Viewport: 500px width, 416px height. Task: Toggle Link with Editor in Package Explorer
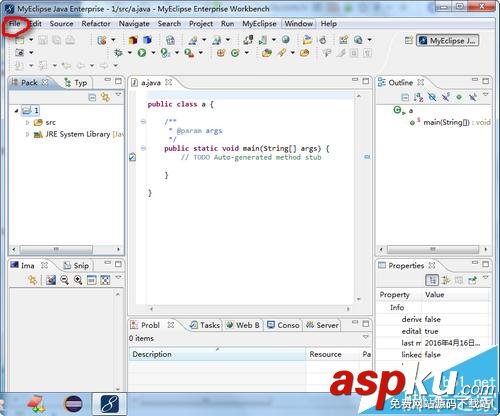[x=105, y=97]
